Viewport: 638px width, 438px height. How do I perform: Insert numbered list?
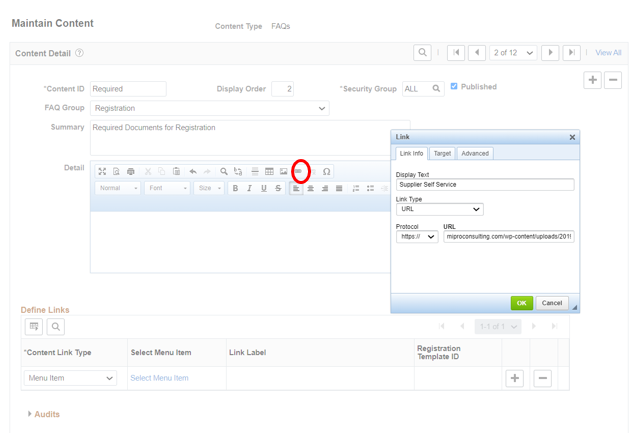(356, 188)
